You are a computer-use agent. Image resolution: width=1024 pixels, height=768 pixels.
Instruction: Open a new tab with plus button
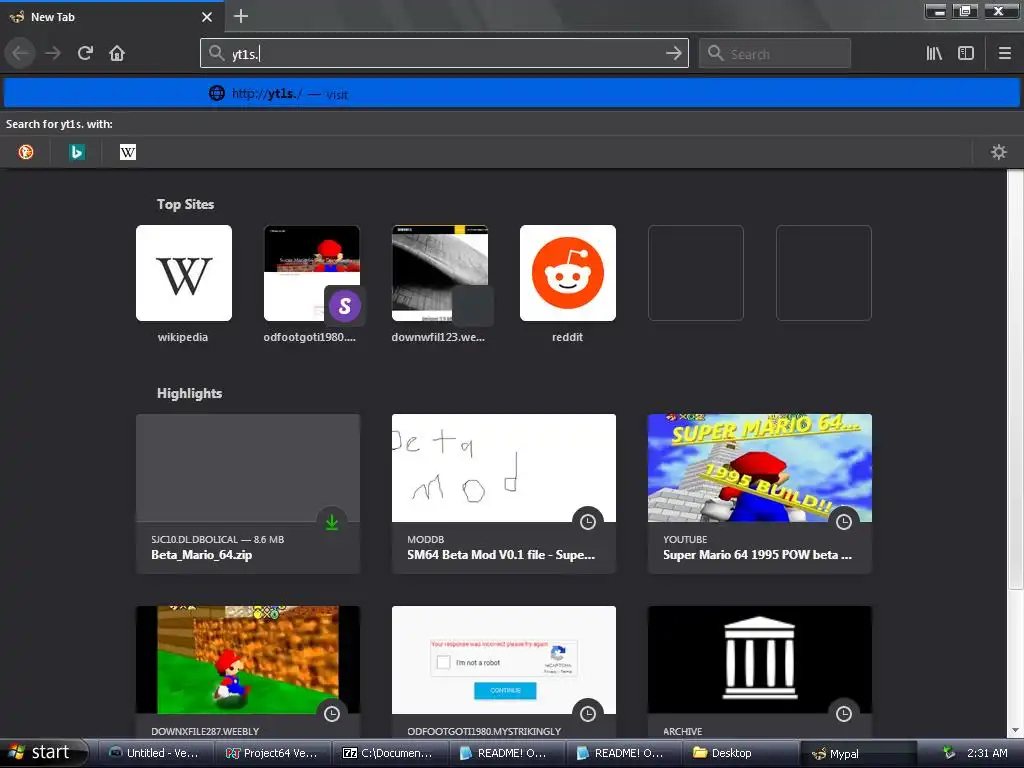[x=241, y=16]
